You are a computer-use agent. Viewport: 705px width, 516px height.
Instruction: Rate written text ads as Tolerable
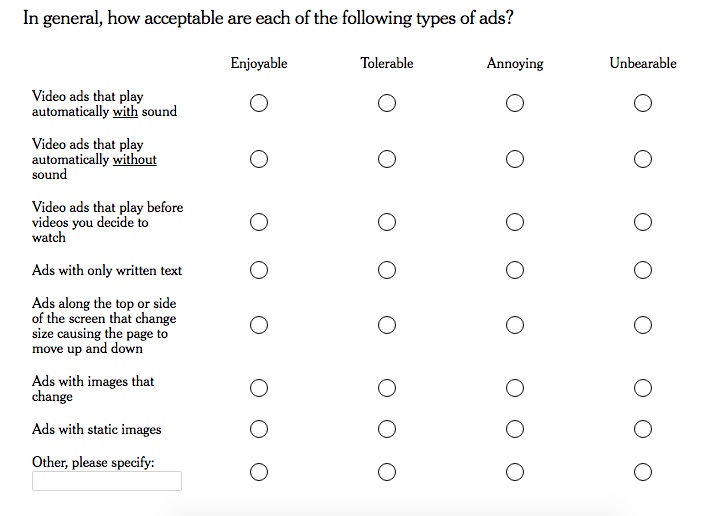click(387, 270)
